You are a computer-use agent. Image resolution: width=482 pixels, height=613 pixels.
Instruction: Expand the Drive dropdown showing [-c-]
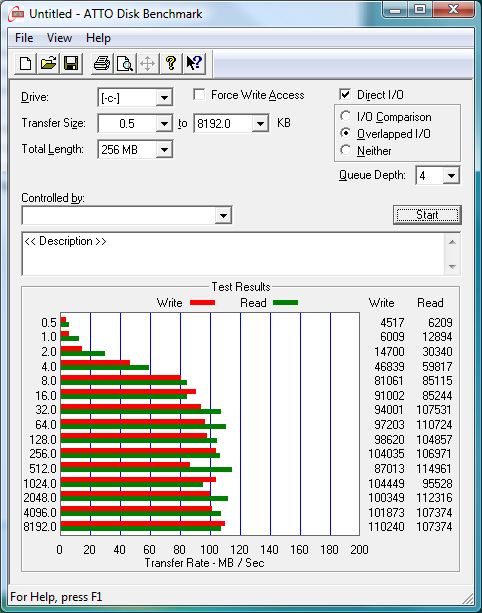tap(164, 97)
